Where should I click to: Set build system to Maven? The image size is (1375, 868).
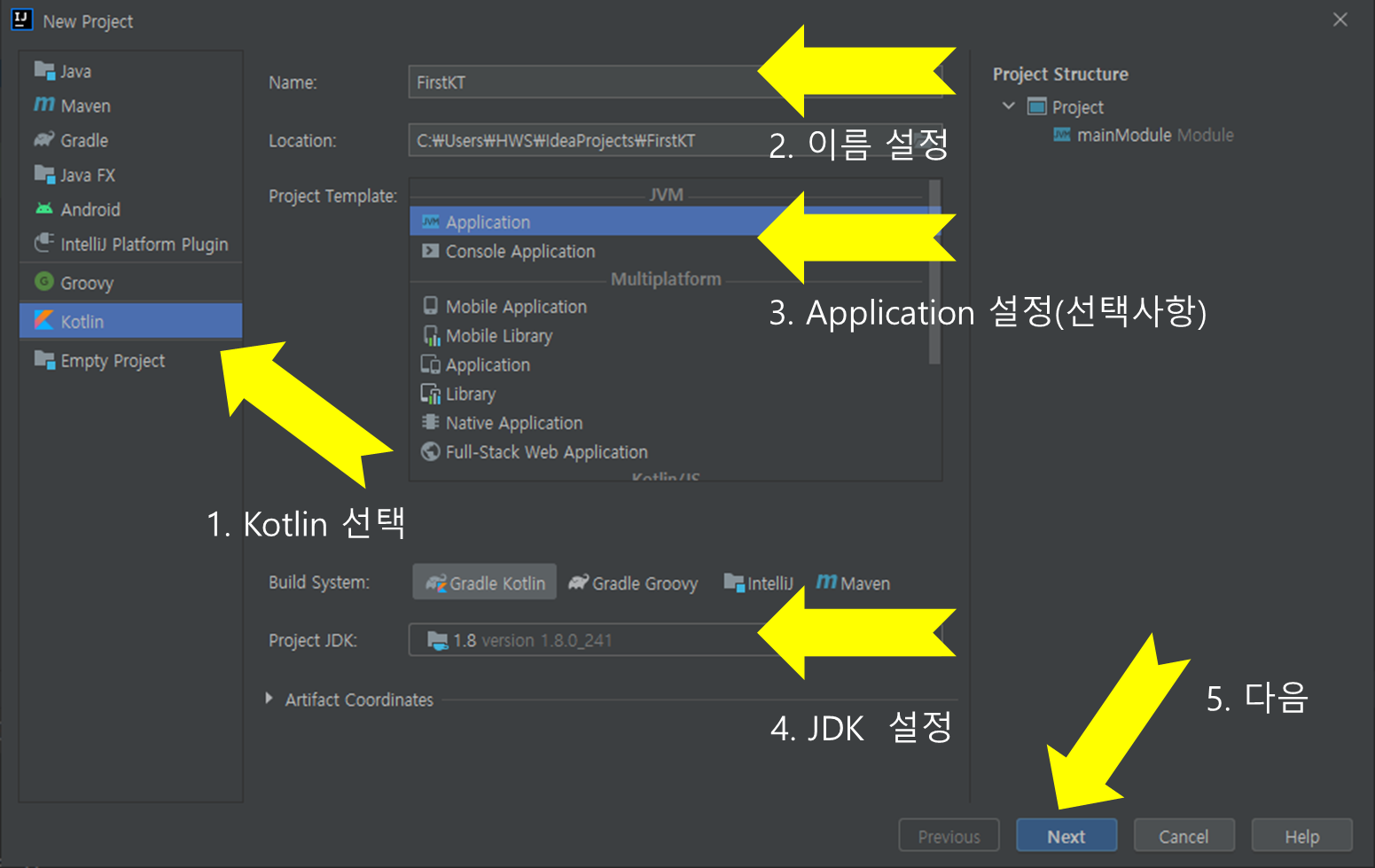click(x=853, y=583)
